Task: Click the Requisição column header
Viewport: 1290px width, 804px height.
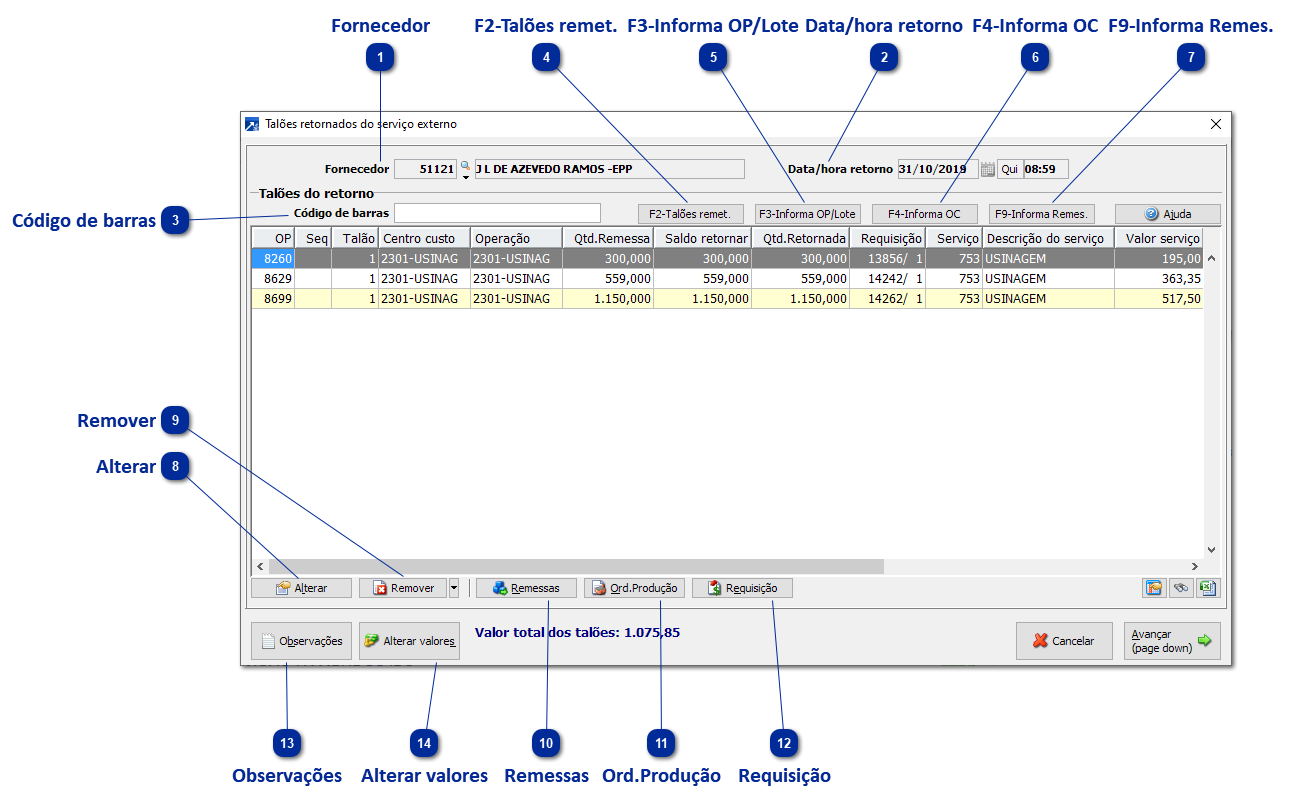Action: click(887, 238)
